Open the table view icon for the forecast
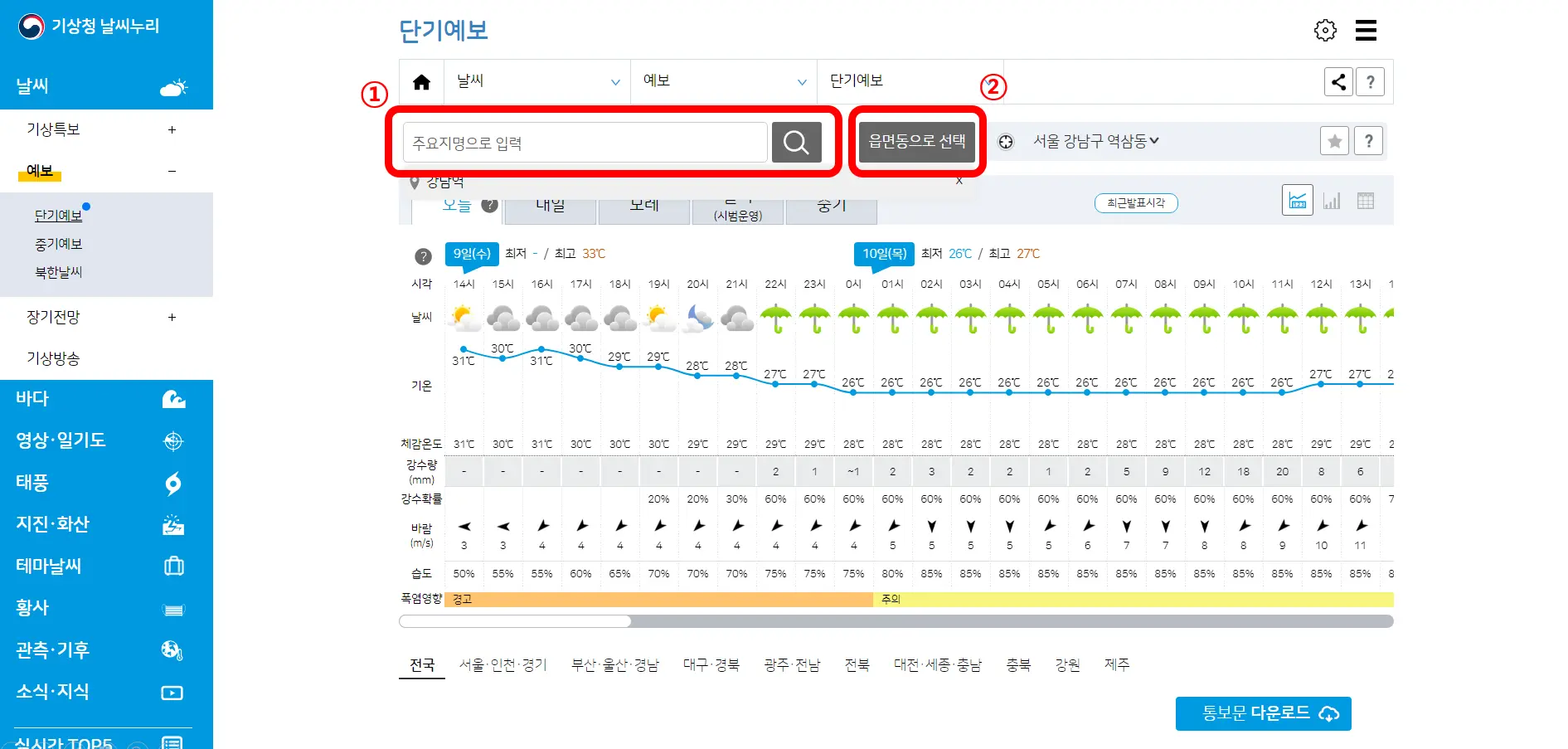This screenshot has height=749, width=1568. 1367,200
